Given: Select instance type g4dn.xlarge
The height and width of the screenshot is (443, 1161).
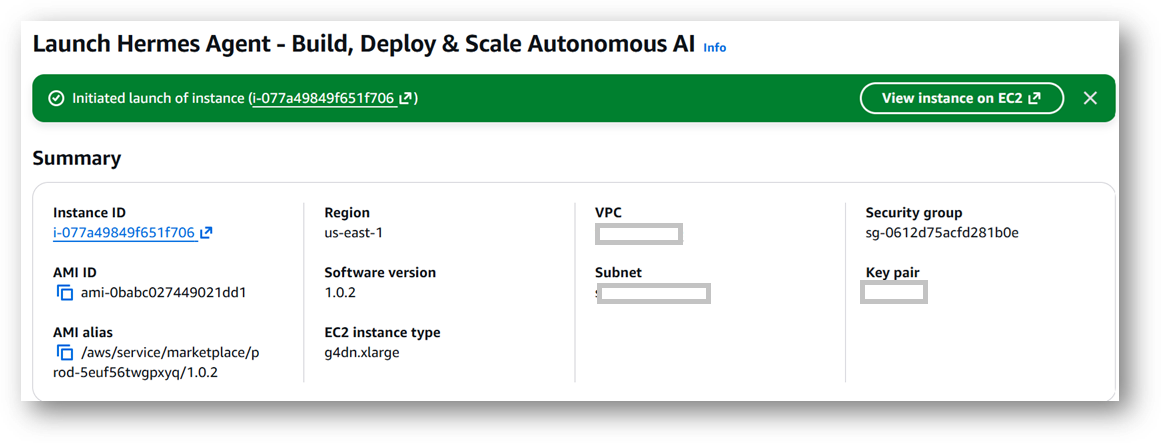Looking at the screenshot, I should click(x=362, y=353).
